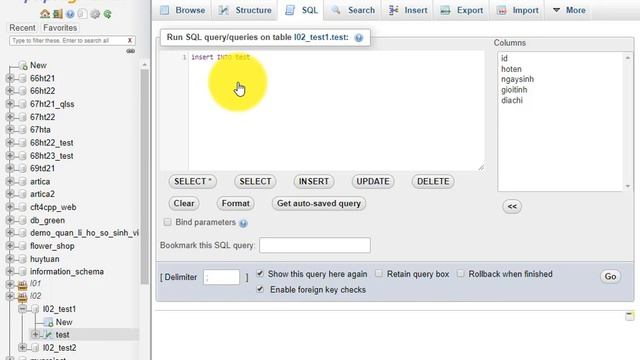Click the database icon next to flower_shop
This screenshot has height=360, width=640.
[23, 246]
